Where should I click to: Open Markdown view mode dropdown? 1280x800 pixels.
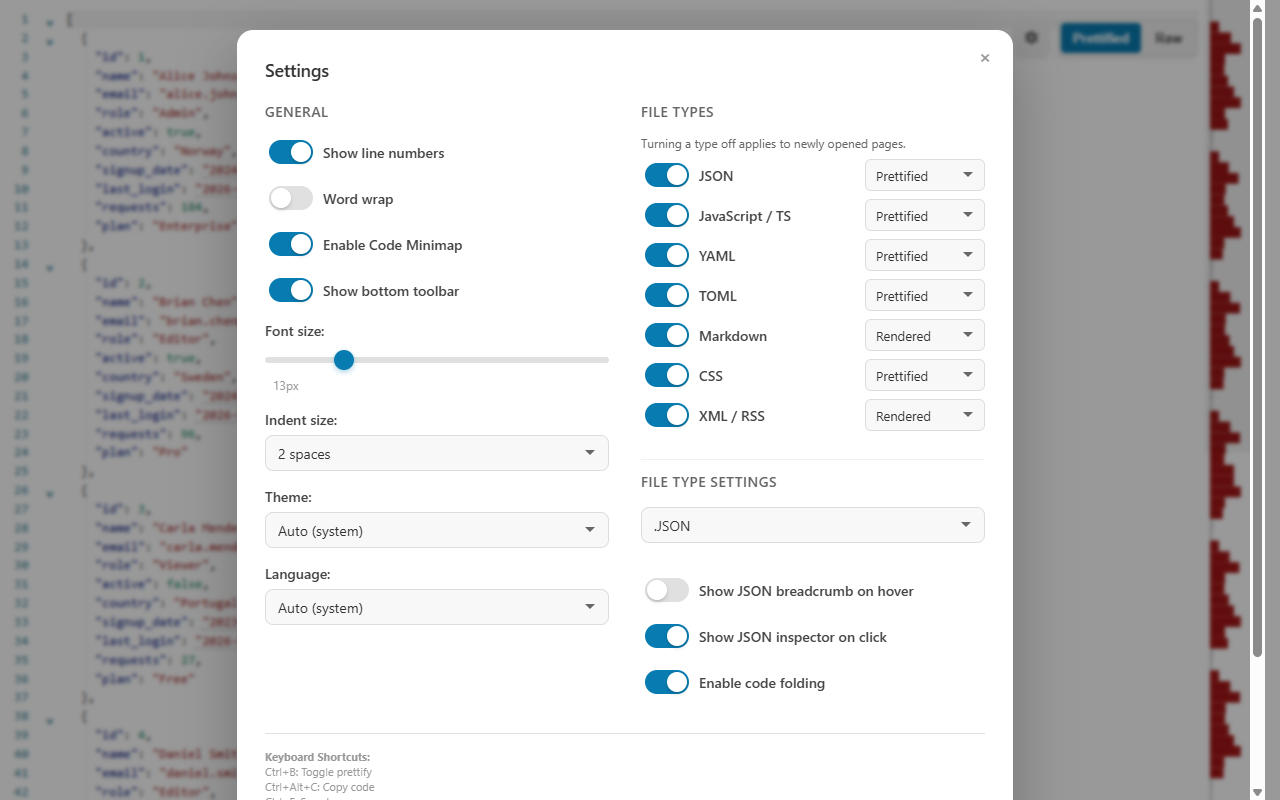[x=925, y=336]
